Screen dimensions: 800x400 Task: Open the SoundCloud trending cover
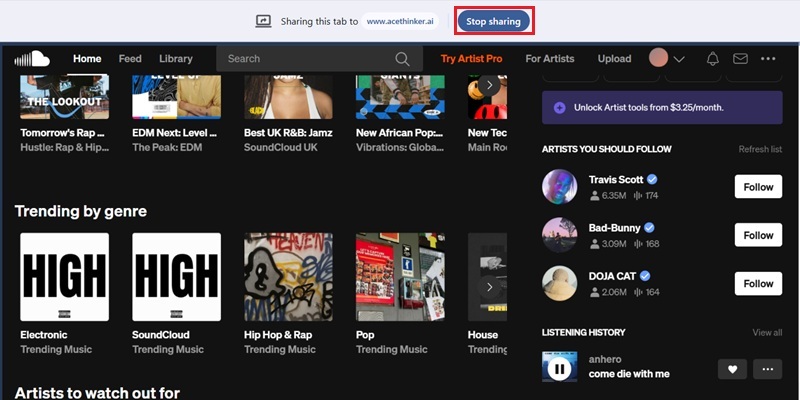click(x=177, y=277)
